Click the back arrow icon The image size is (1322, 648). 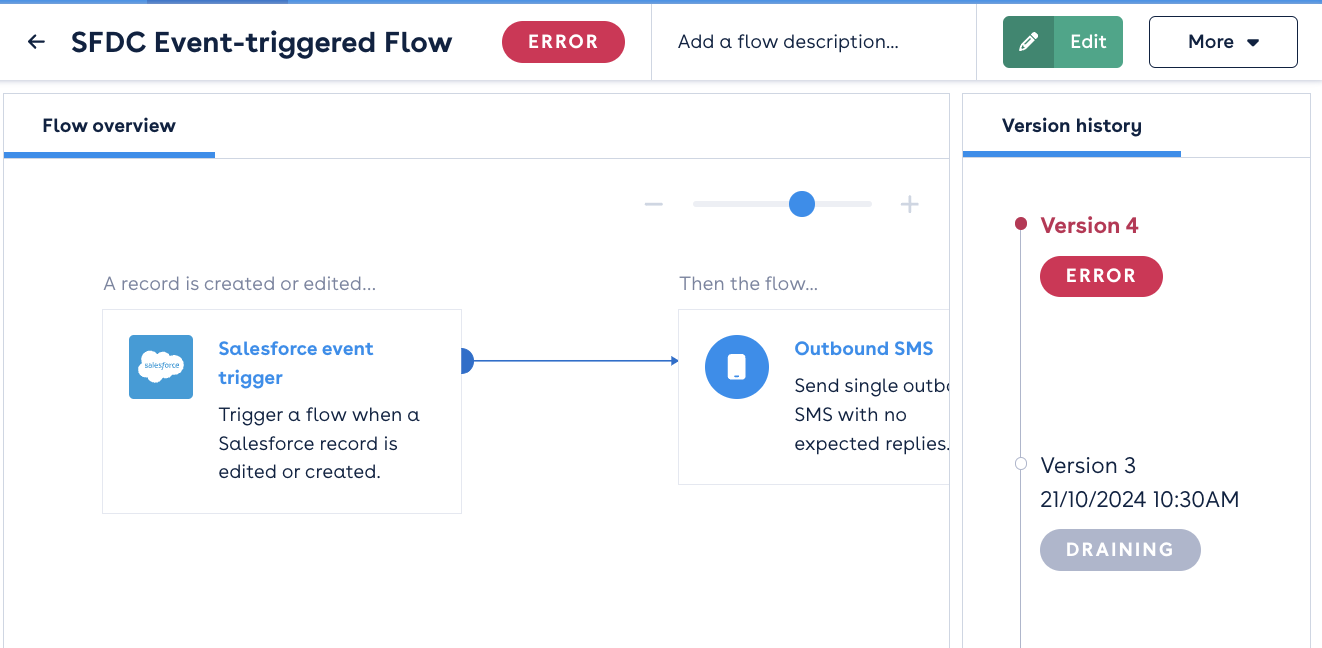37,42
